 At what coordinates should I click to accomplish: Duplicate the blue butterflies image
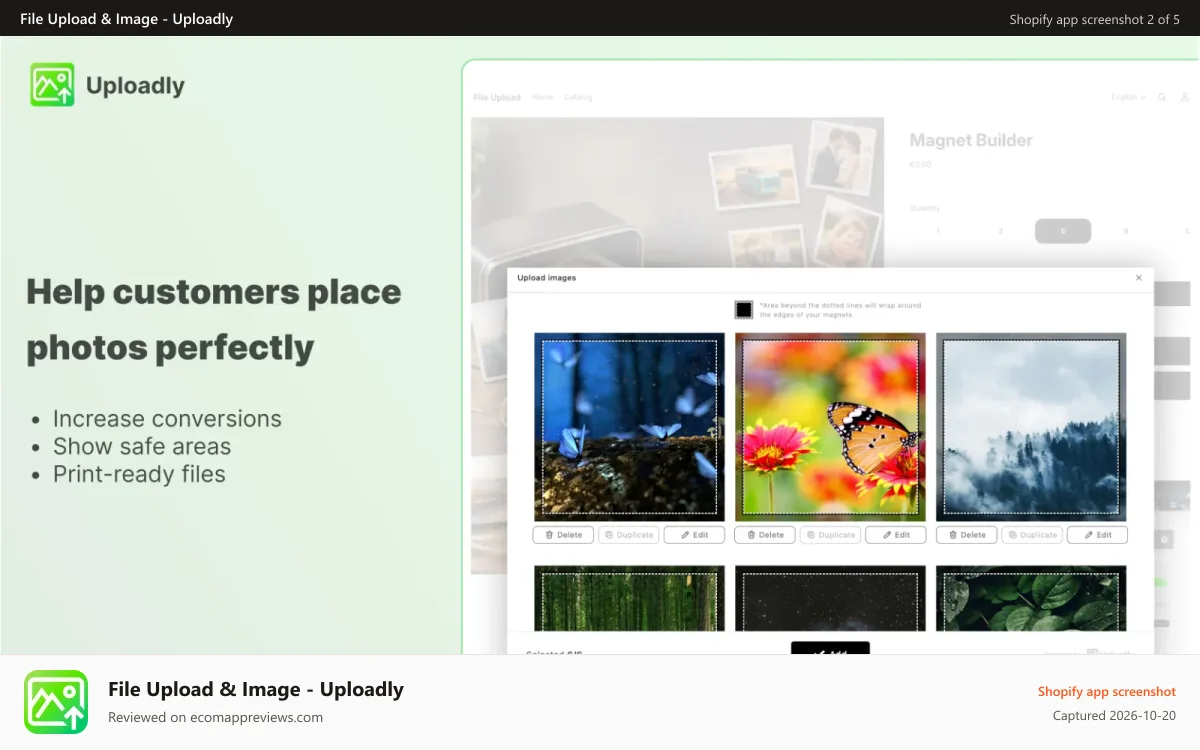629,535
